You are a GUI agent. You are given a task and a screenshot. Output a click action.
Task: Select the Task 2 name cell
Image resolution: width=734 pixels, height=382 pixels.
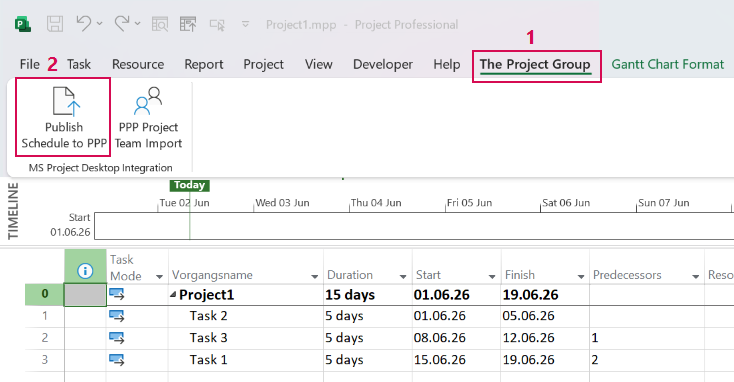pos(246,316)
